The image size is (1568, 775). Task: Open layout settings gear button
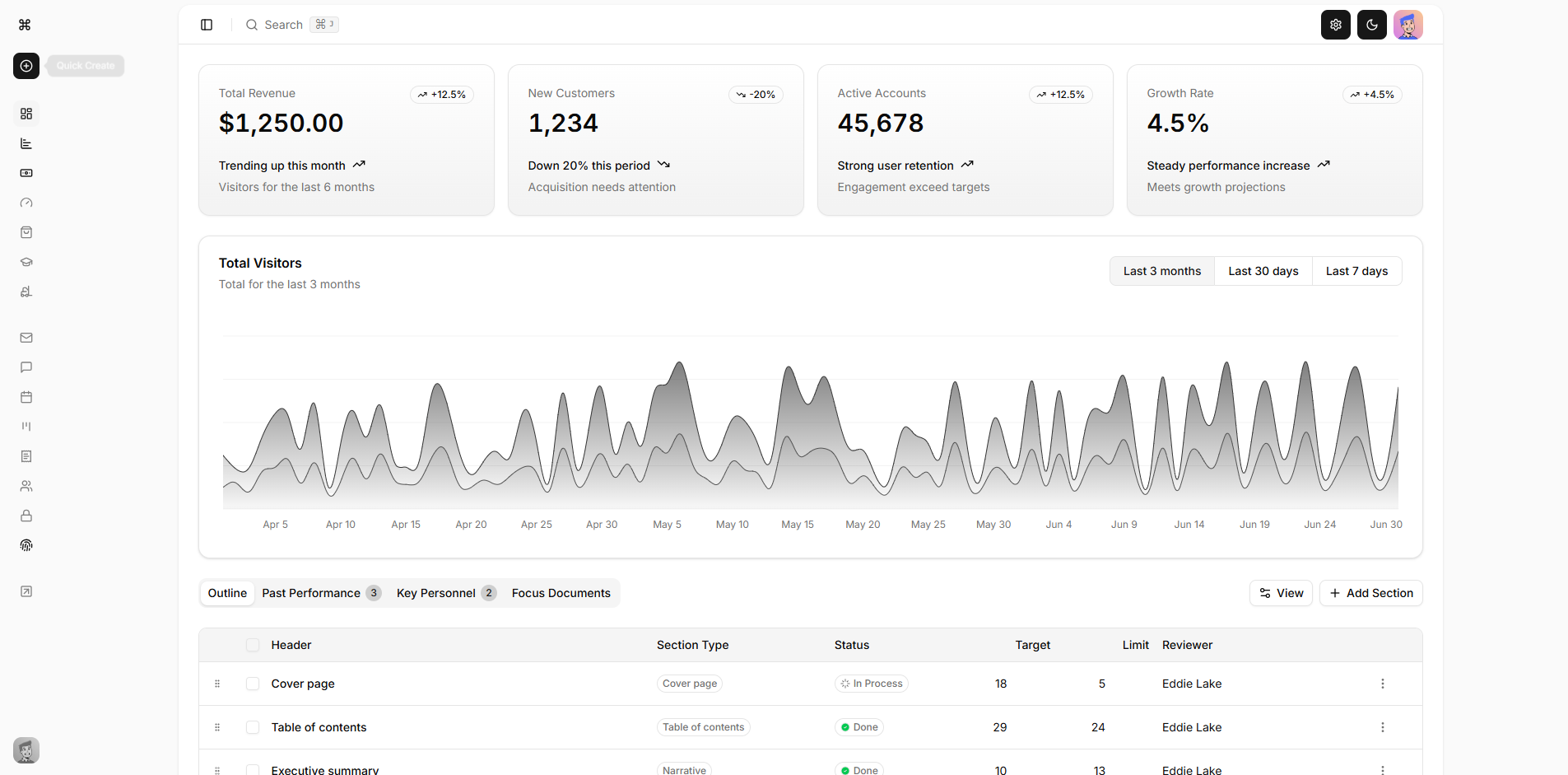point(1336,25)
